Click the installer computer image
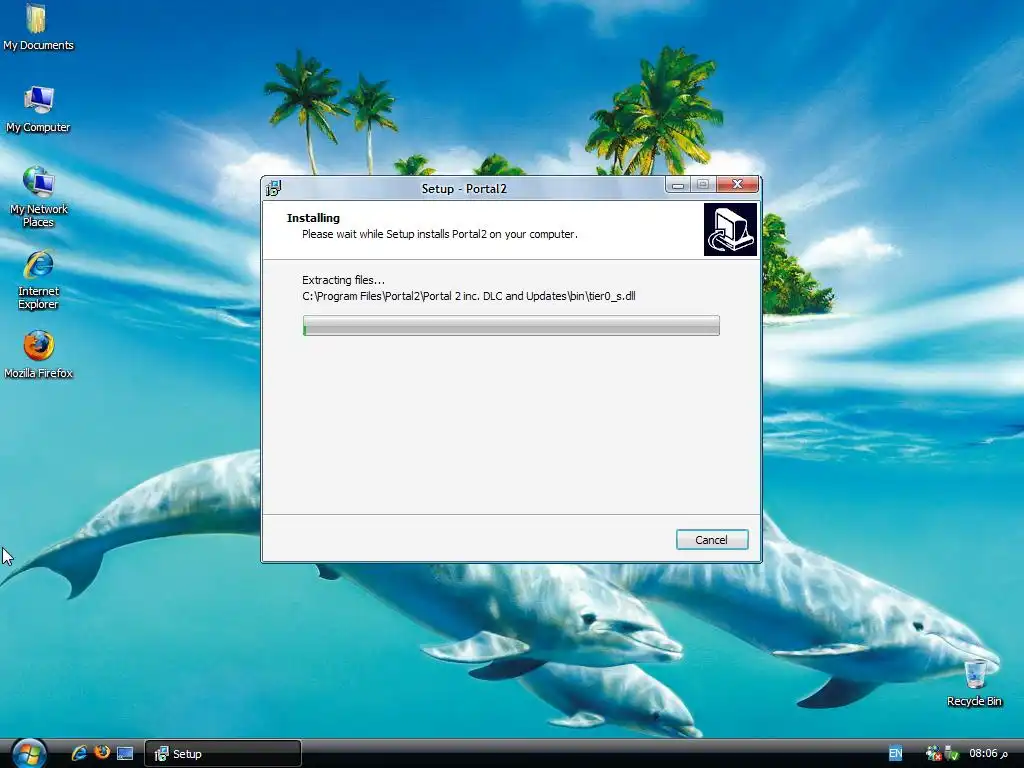The height and width of the screenshot is (768, 1024). coord(730,229)
